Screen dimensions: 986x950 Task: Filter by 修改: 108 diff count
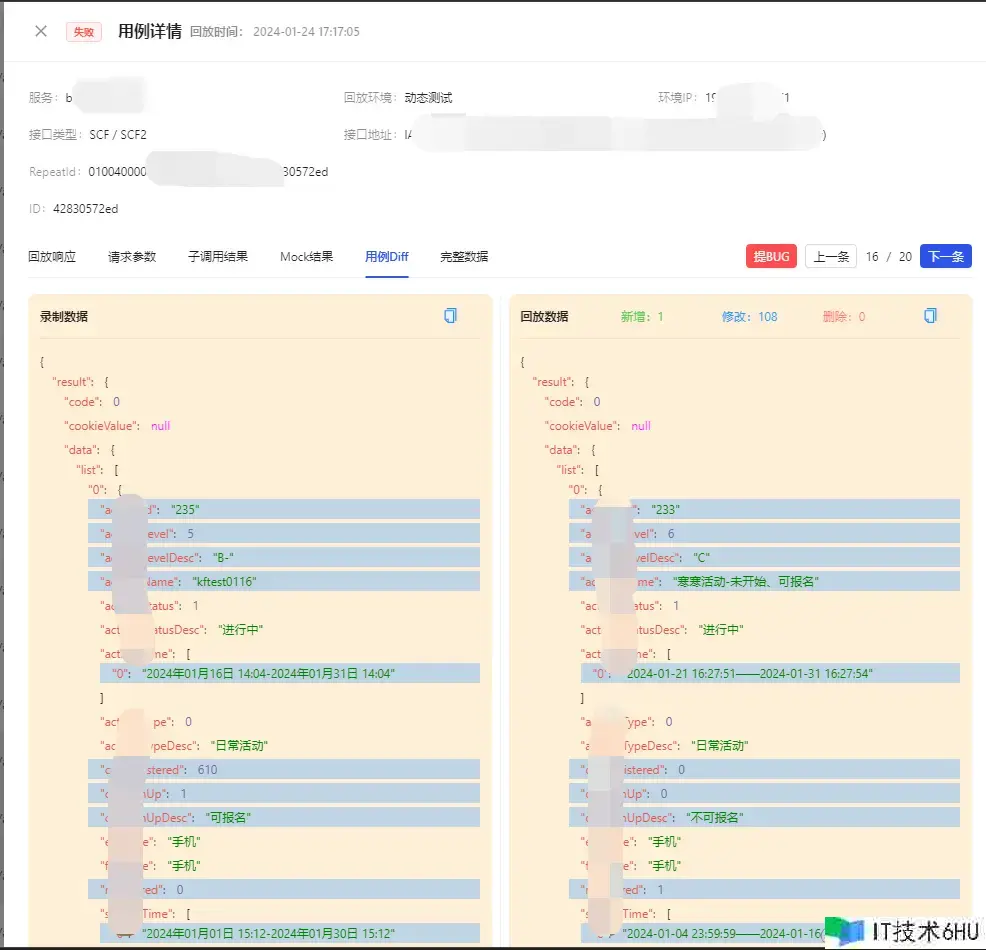[x=749, y=317]
